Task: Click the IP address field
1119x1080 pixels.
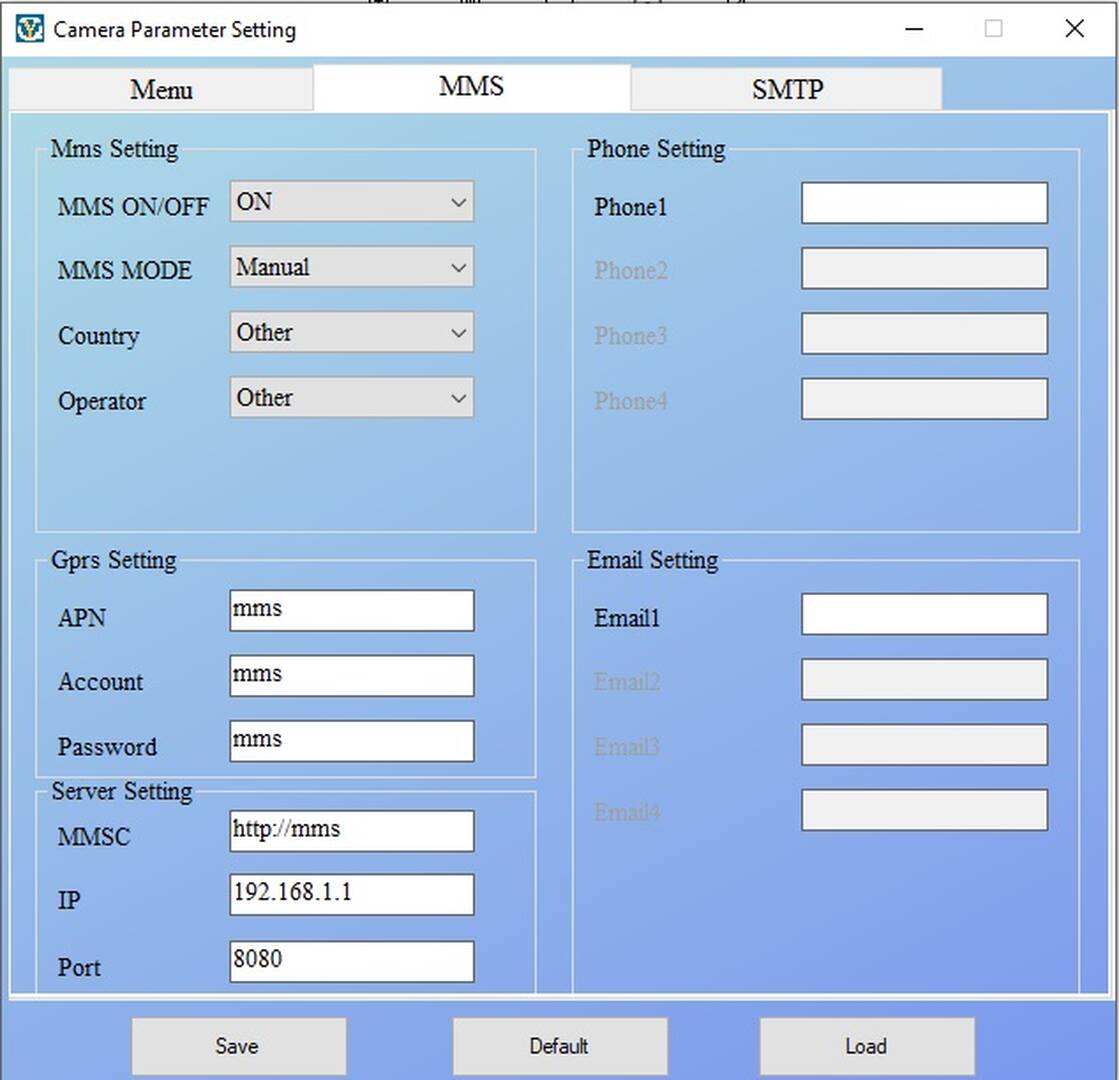Action: (x=351, y=895)
